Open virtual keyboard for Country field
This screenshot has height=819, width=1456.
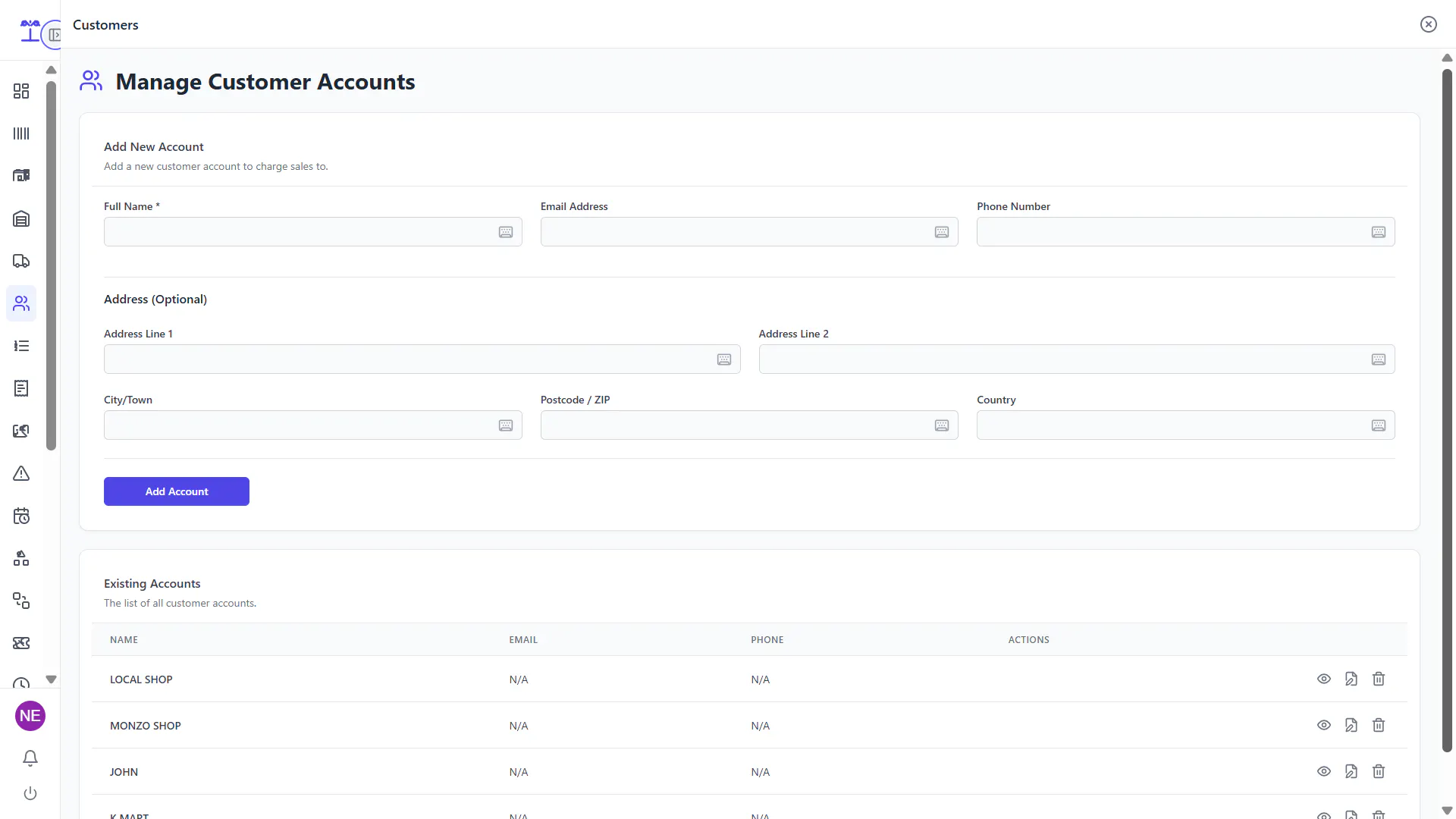pyautogui.click(x=1379, y=425)
